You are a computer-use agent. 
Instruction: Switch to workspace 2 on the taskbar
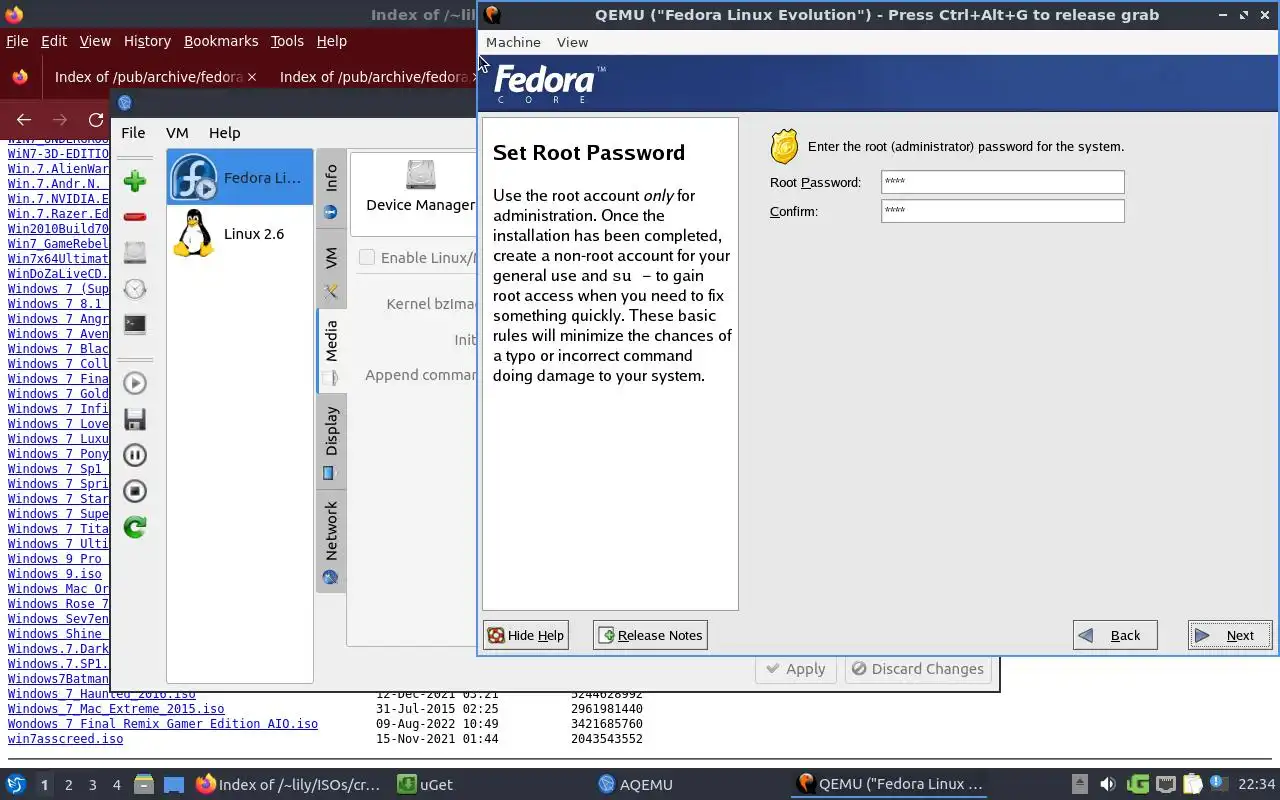[x=68, y=785]
